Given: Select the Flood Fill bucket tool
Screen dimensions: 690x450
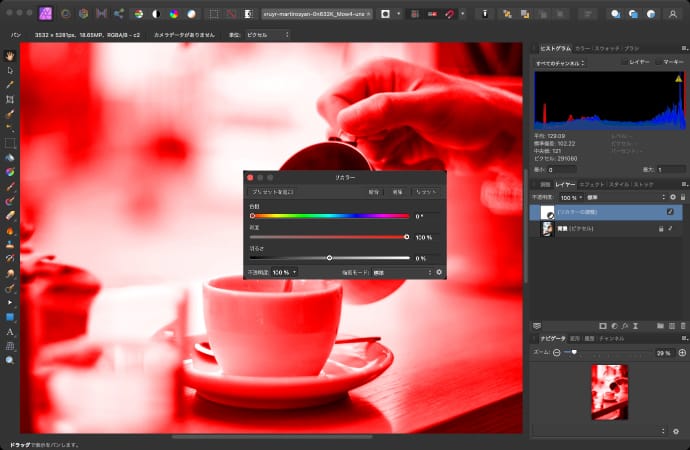Looking at the screenshot, I should pos(10,157).
